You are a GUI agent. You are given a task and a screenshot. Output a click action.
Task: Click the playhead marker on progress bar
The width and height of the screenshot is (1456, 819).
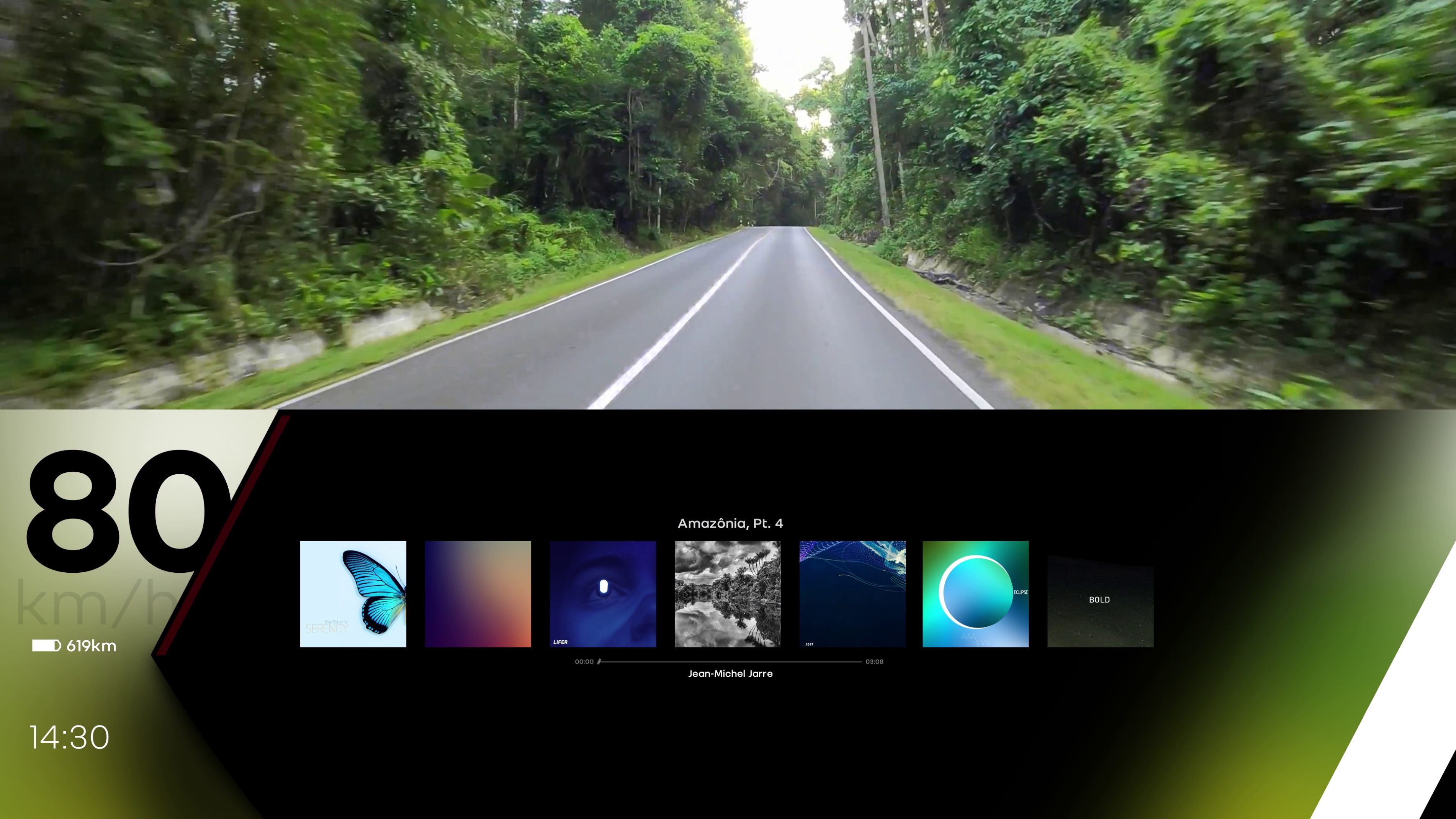click(599, 661)
